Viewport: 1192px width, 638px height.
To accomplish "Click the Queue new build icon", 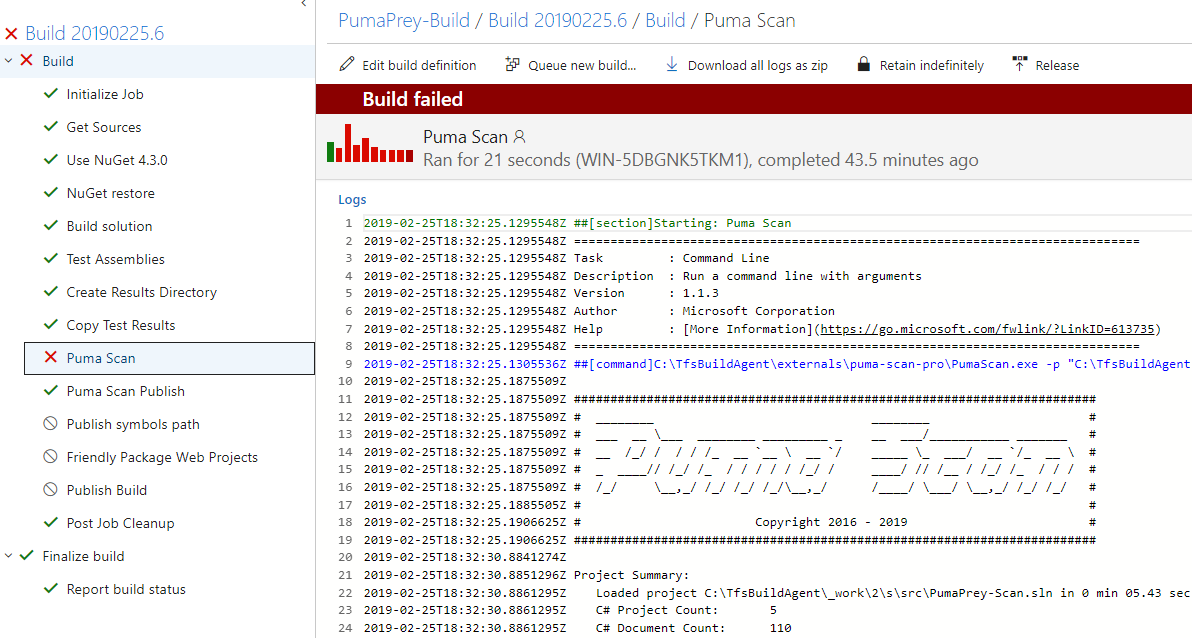I will (x=512, y=65).
